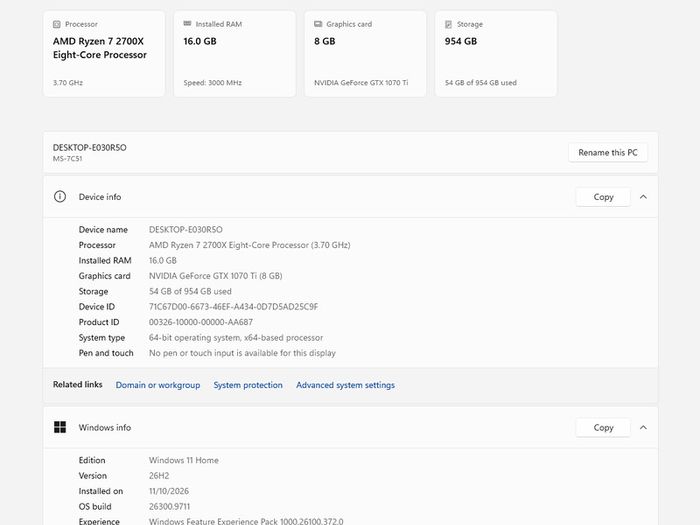Click the Device ID value 71C67D00-6673
The width and height of the screenshot is (700, 525).
click(x=233, y=307)
